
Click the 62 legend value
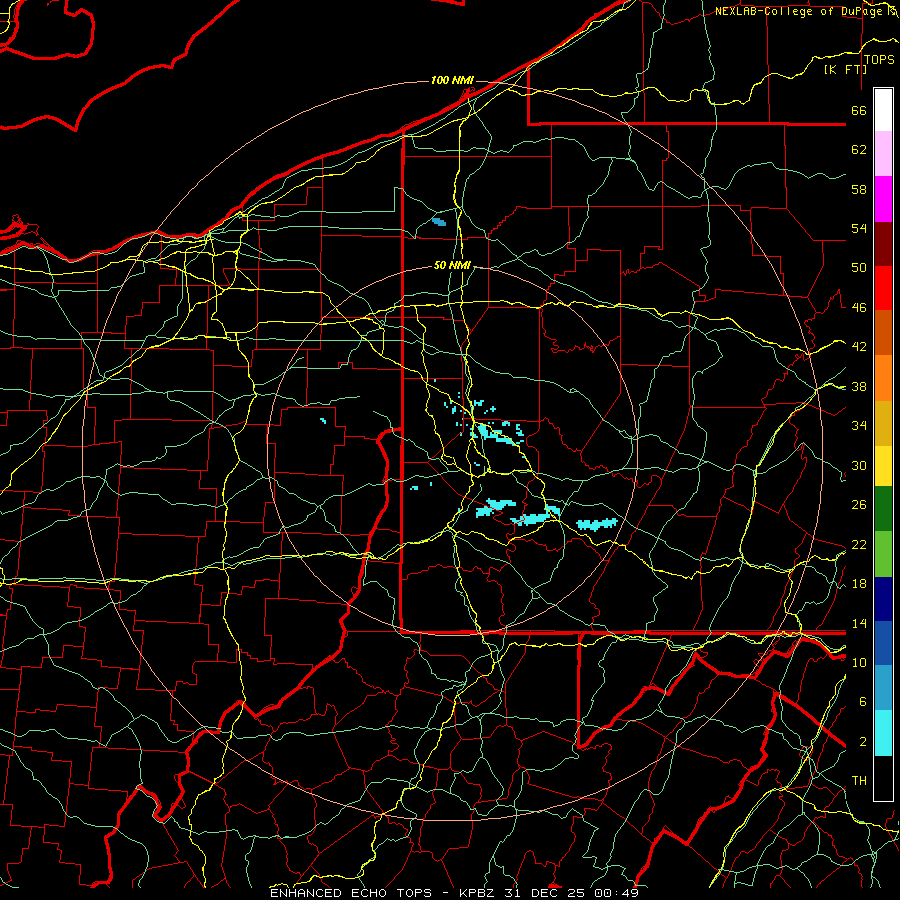pos(859,150)
